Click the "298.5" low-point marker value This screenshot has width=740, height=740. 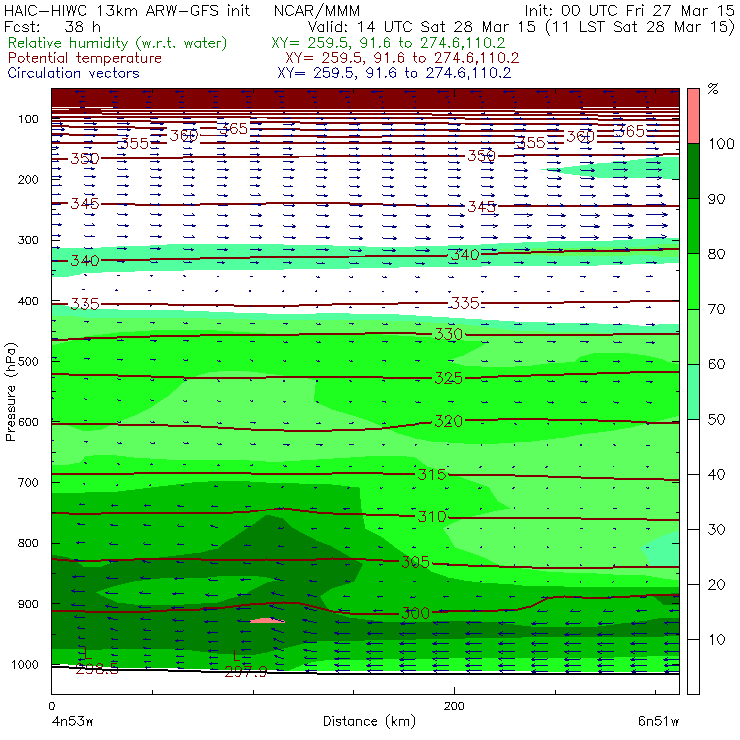pos(97,668)
